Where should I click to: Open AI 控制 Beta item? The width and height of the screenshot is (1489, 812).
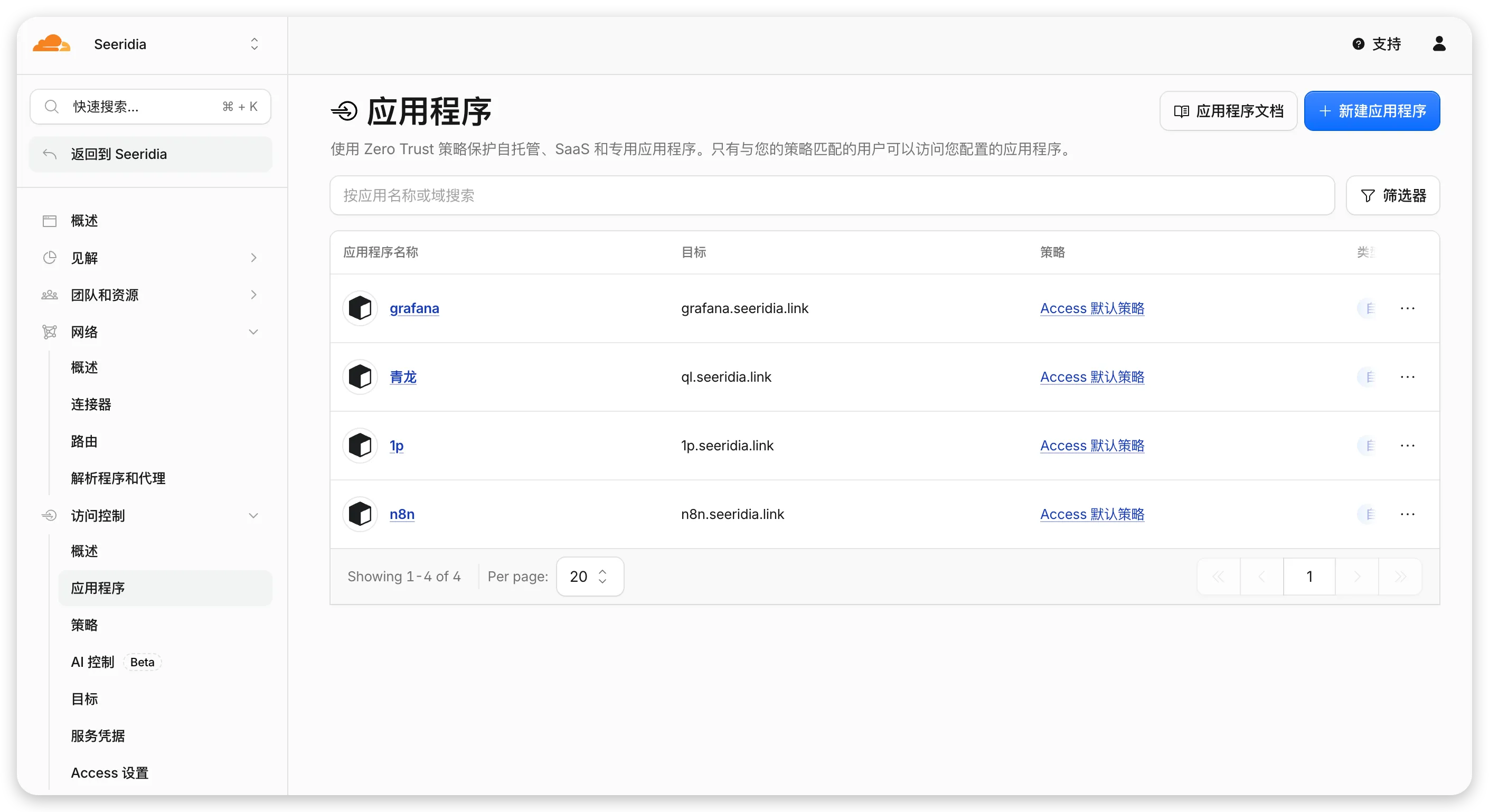[116, 662]
